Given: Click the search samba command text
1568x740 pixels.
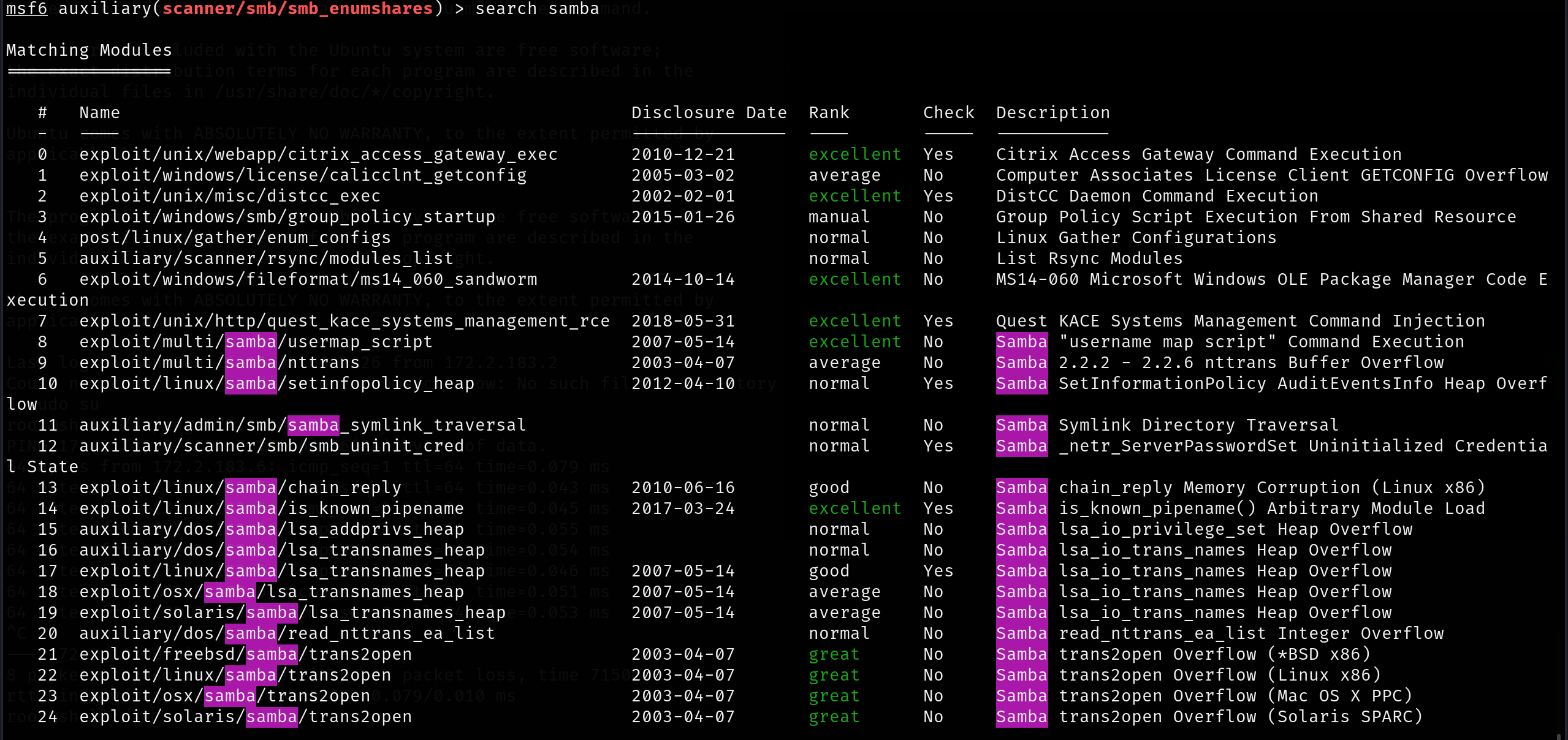Looking at the screenshot, I should click(537, 9).
